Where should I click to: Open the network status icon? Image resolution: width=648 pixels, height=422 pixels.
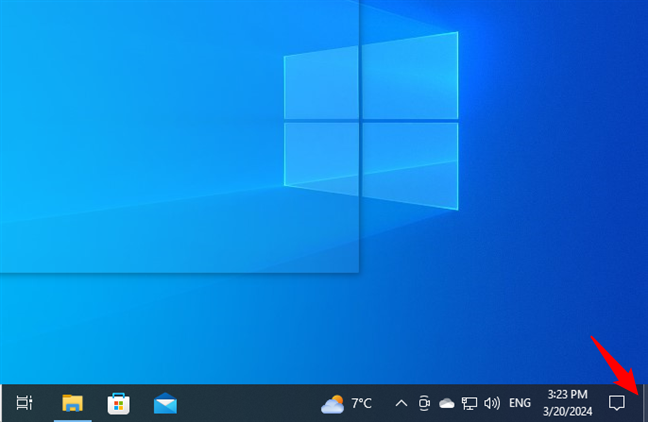click(469, 403)
